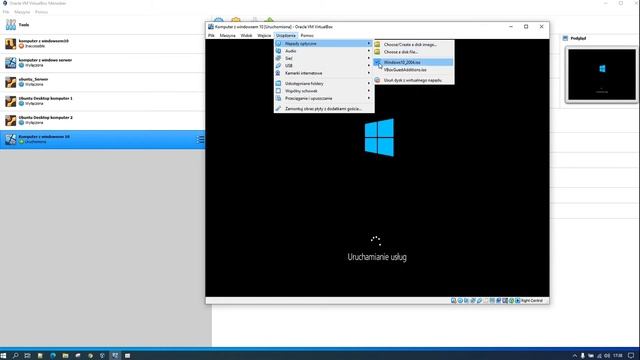The width and height of the screenshot is (640, 360).
Task: Click the folder icon beside Choose a disk file
Action: (x=377, y=52)
